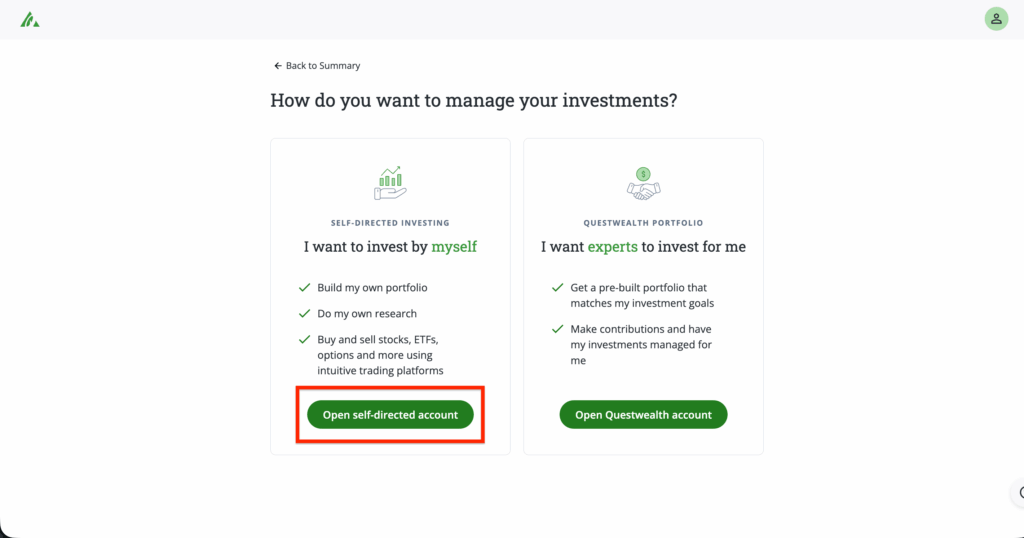Click checkmark beside Get a pre-built portfolio
Screen dimensions: 1024x538
[557, 288]
